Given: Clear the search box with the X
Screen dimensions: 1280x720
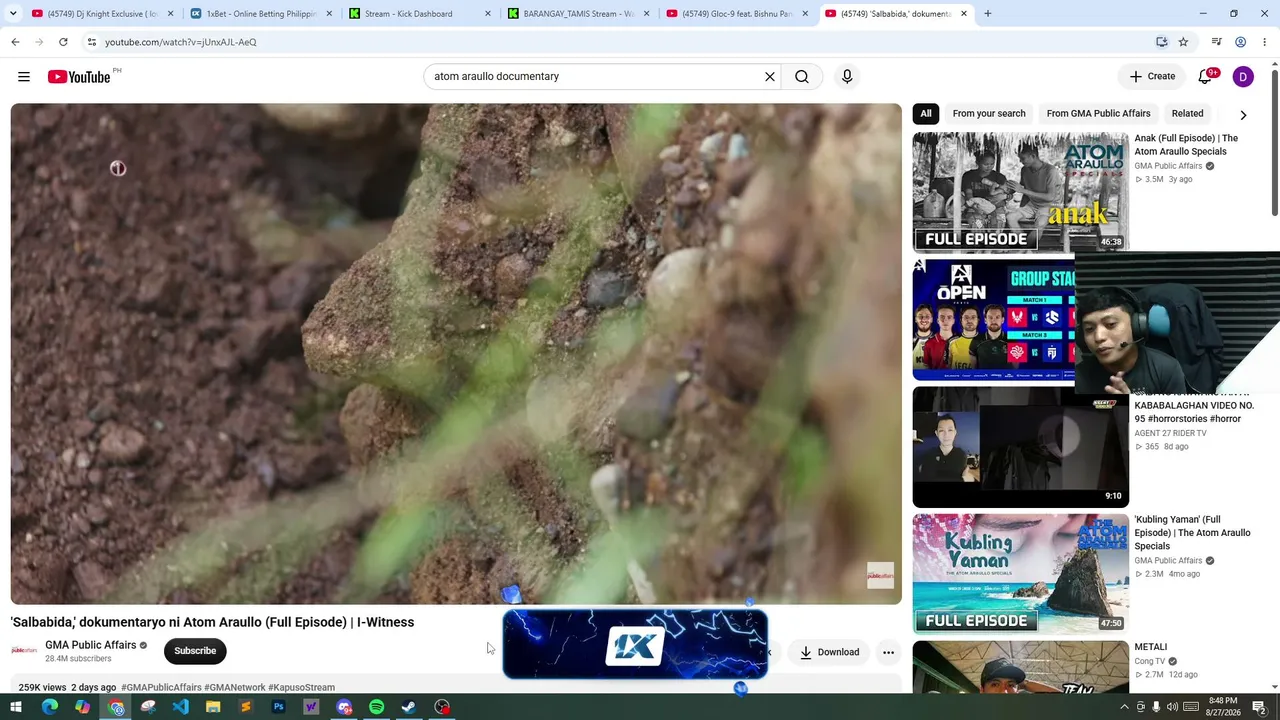Looking at the screenshot, I should pyautogui.click(x=770, y=77).
